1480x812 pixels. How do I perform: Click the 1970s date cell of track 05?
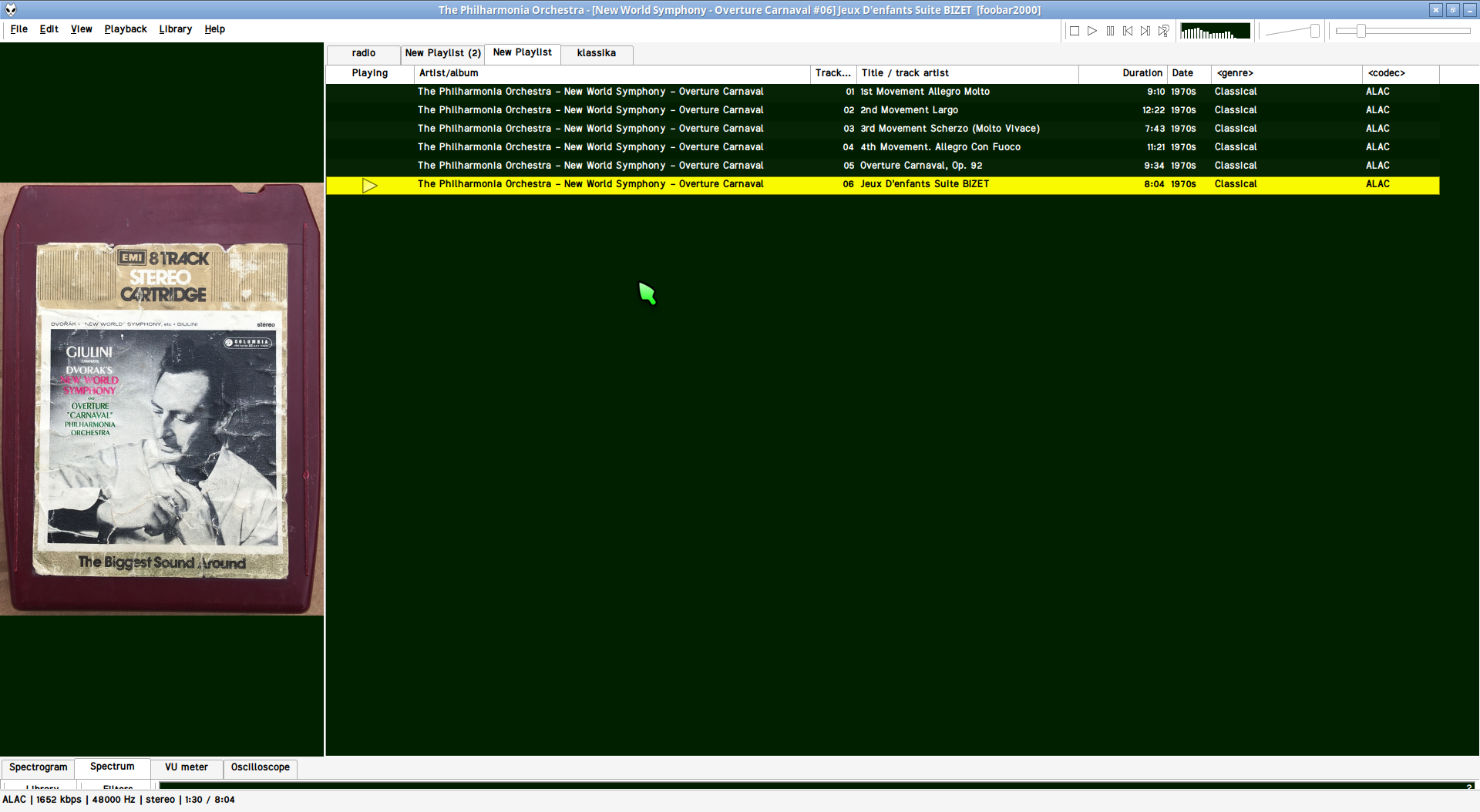1183,166
